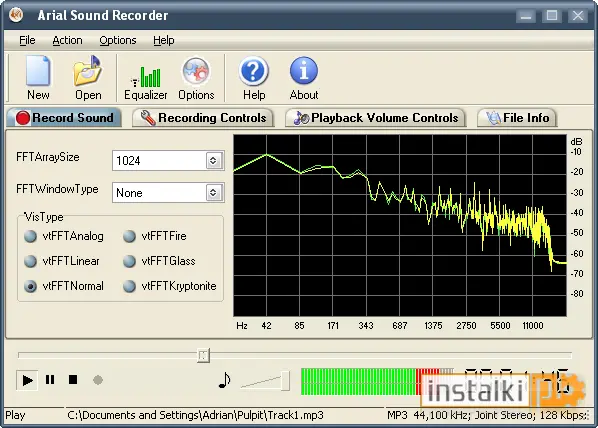Image resolution: width=598 pixels, height=428 pixels.
Task: Open the Help menu
Action: point(164,40)
